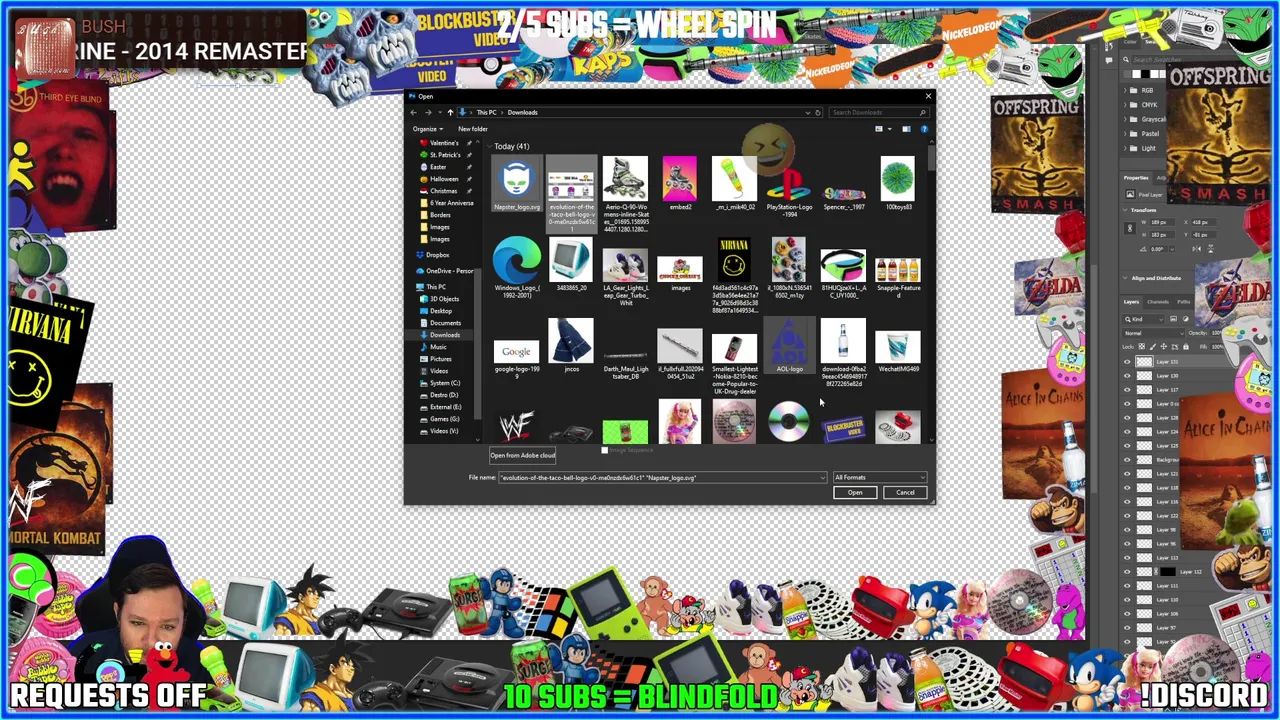1280x720 pixels.
Task: Open the All Formats file type dropdown
Action: pyautogui.click(x=879, y=477)
